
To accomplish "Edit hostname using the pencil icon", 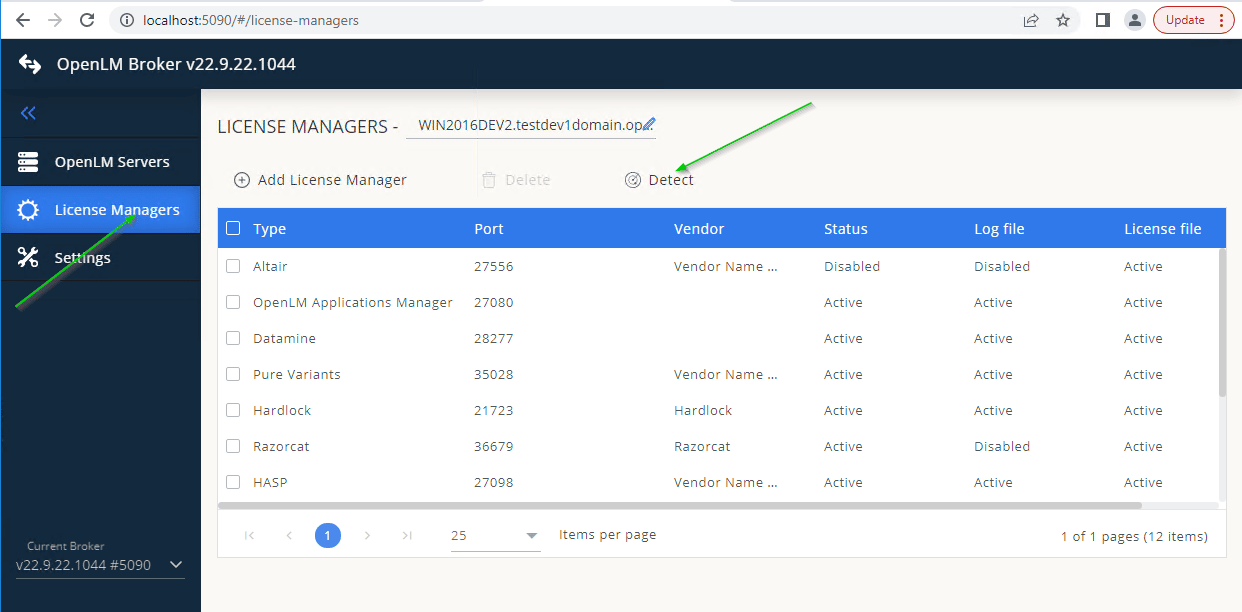I will pyautogui.click(x=650, y=124).
